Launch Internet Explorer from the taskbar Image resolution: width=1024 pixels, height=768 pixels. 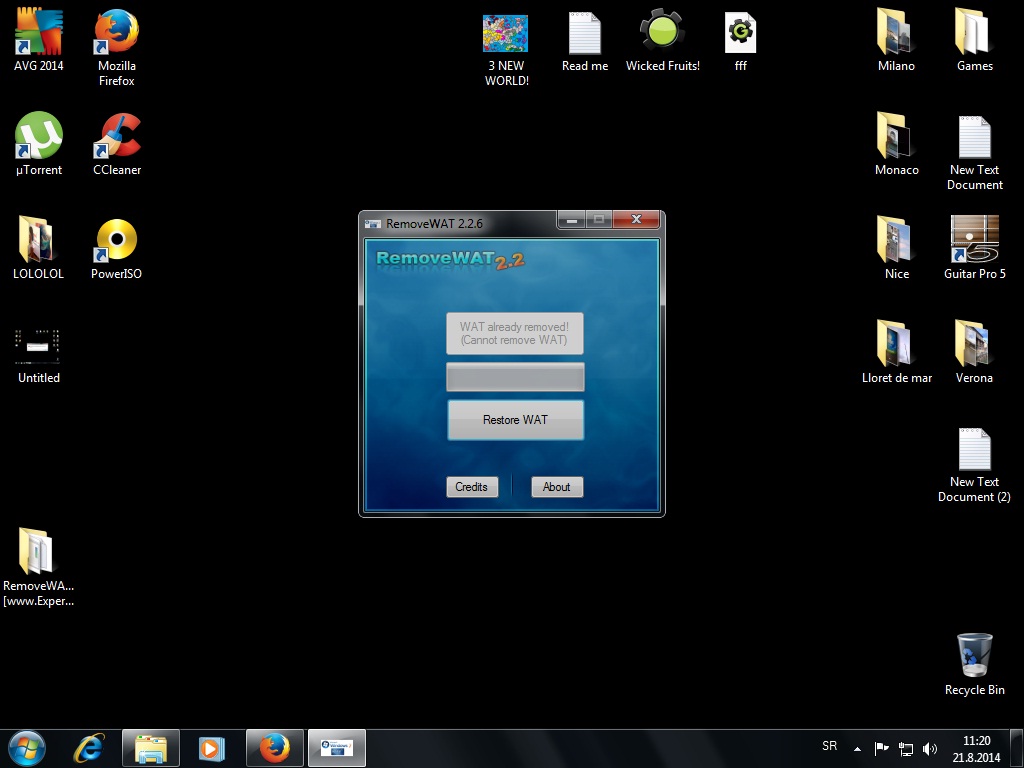89,748
